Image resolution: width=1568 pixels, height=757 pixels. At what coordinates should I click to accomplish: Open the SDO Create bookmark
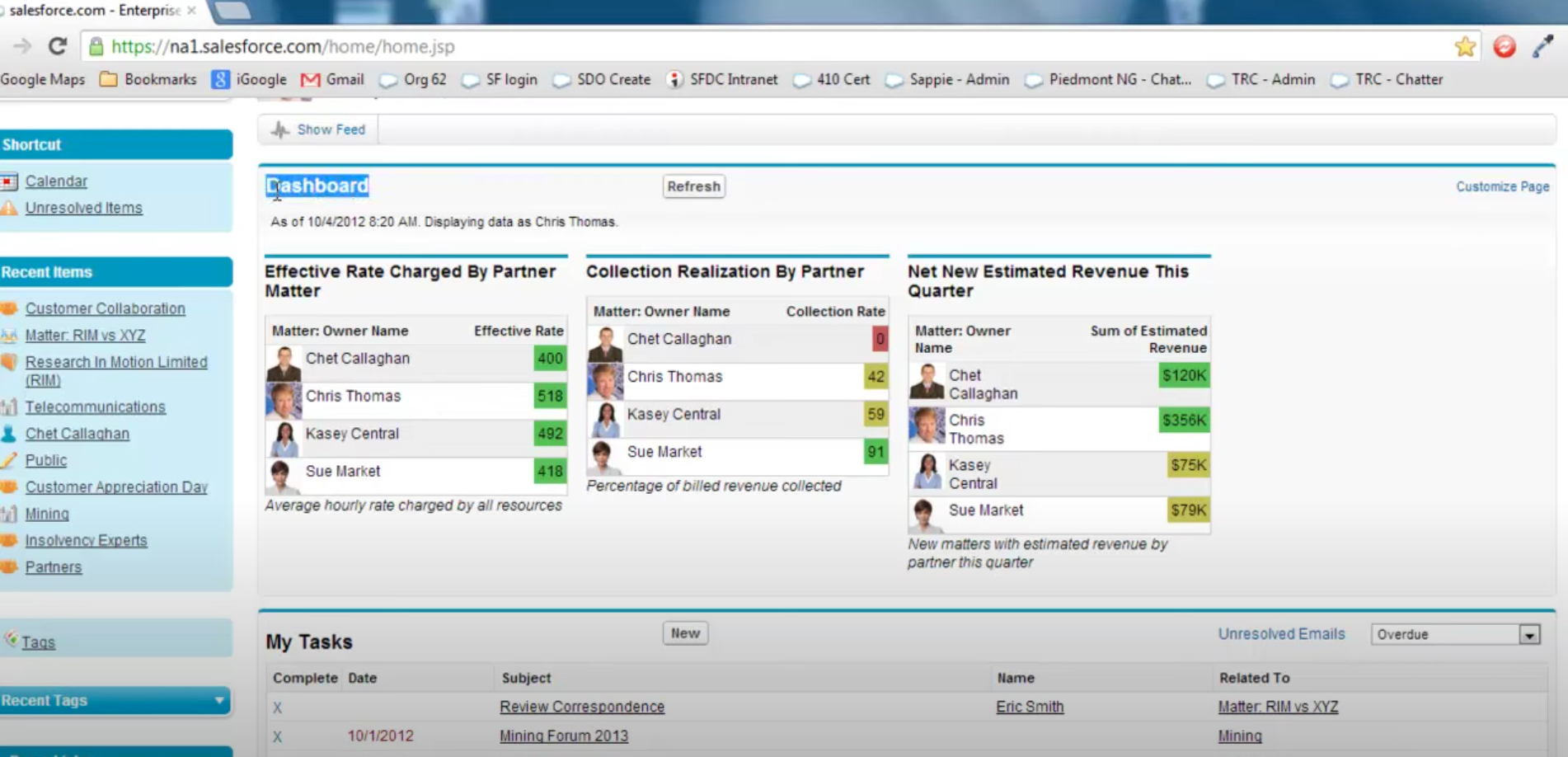[x=602, y=79]
